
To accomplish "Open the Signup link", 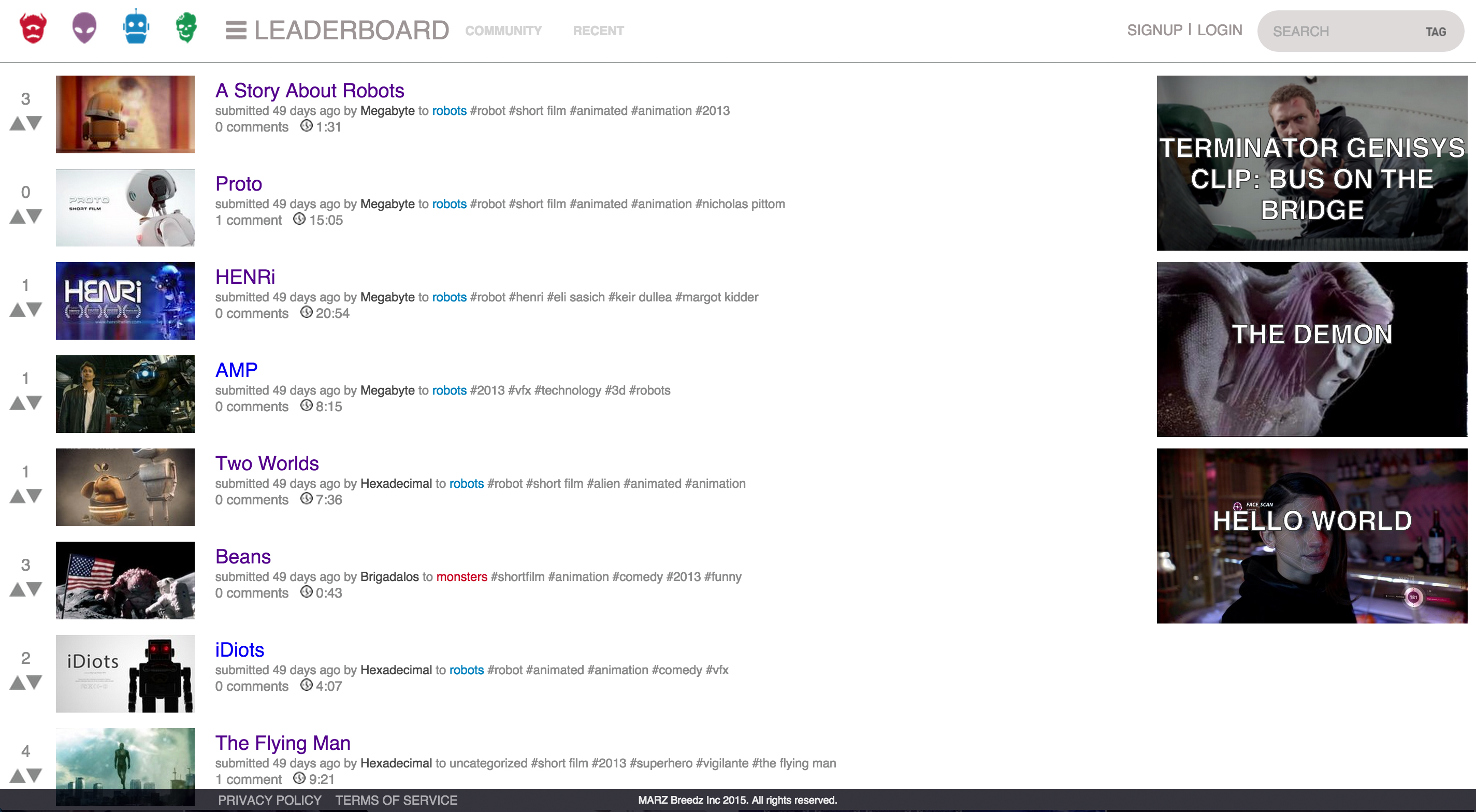I will coord(1154,31).
